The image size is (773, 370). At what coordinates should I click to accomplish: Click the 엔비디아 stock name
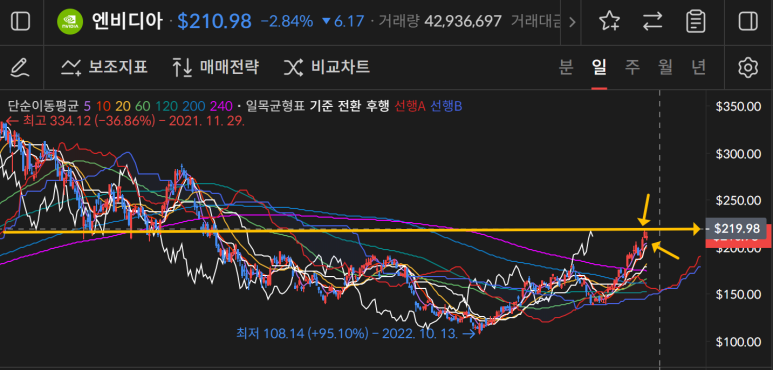[127, 21]
